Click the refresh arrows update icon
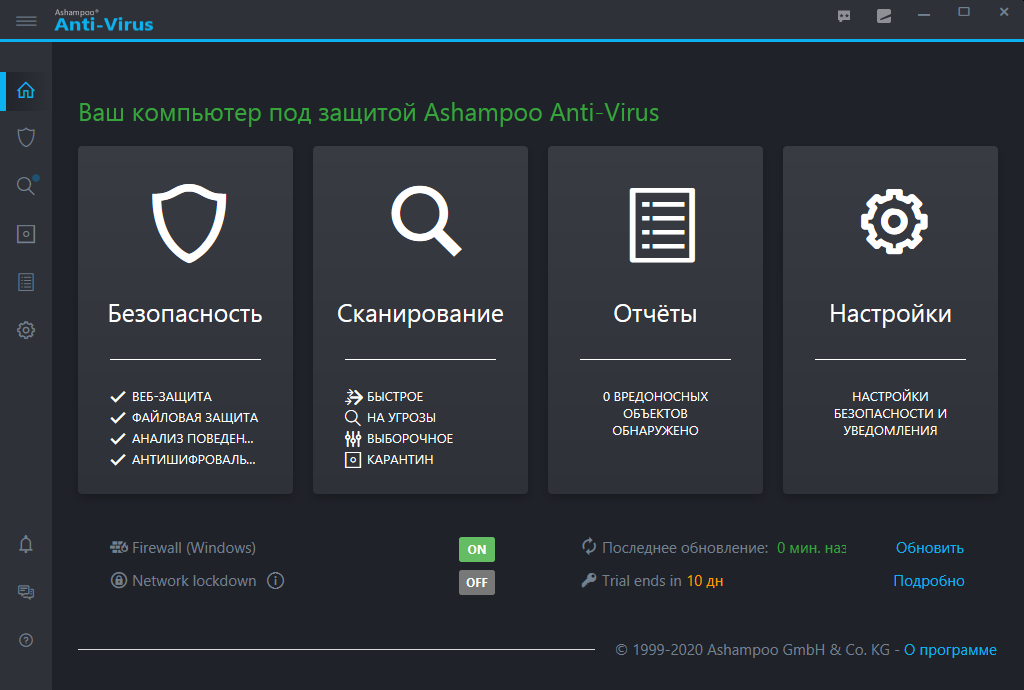The width and height of the screenshot is (1024, 690). [x=589, y=546]
